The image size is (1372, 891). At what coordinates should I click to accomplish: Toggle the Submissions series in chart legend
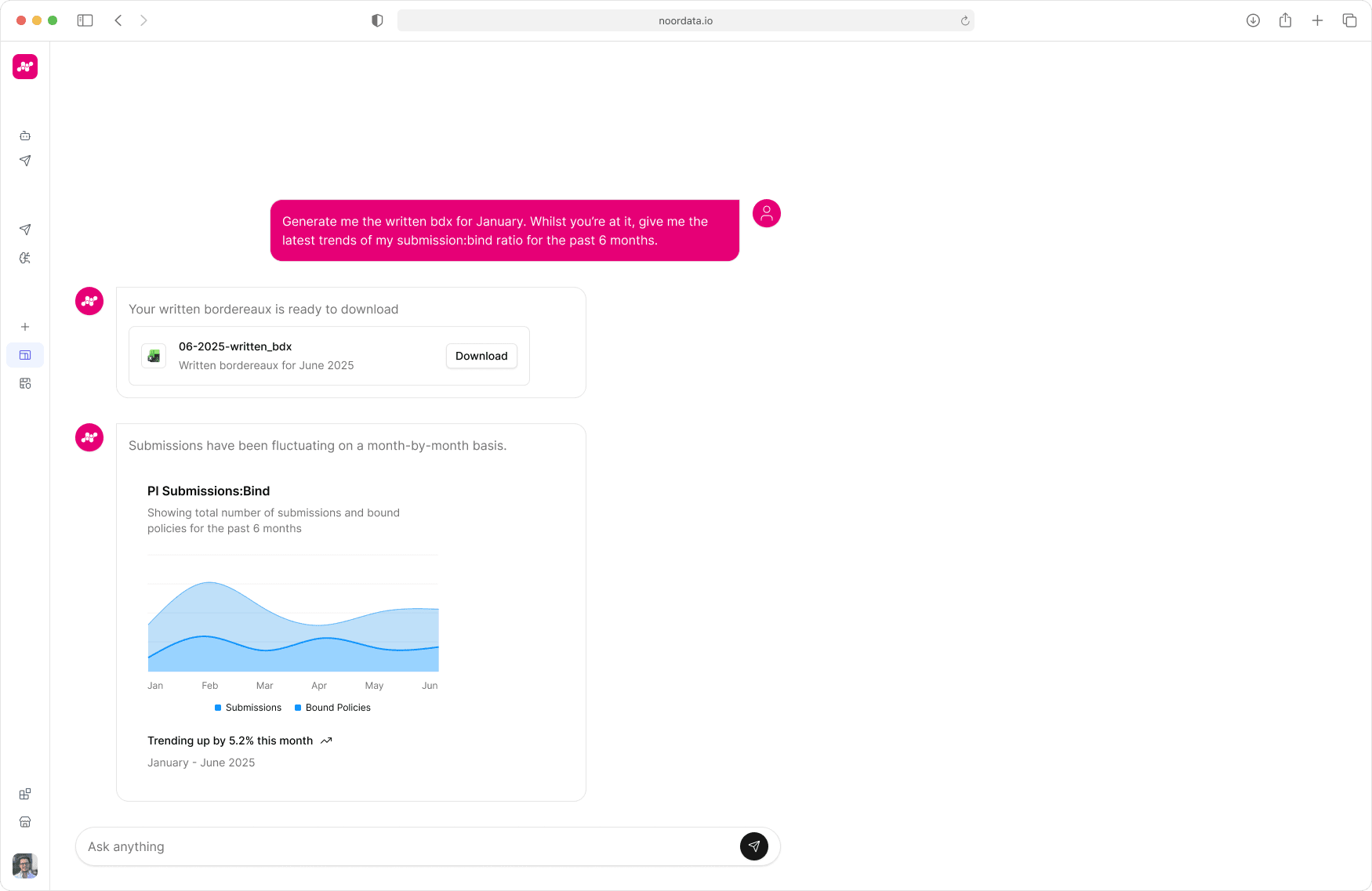(248, 708)
